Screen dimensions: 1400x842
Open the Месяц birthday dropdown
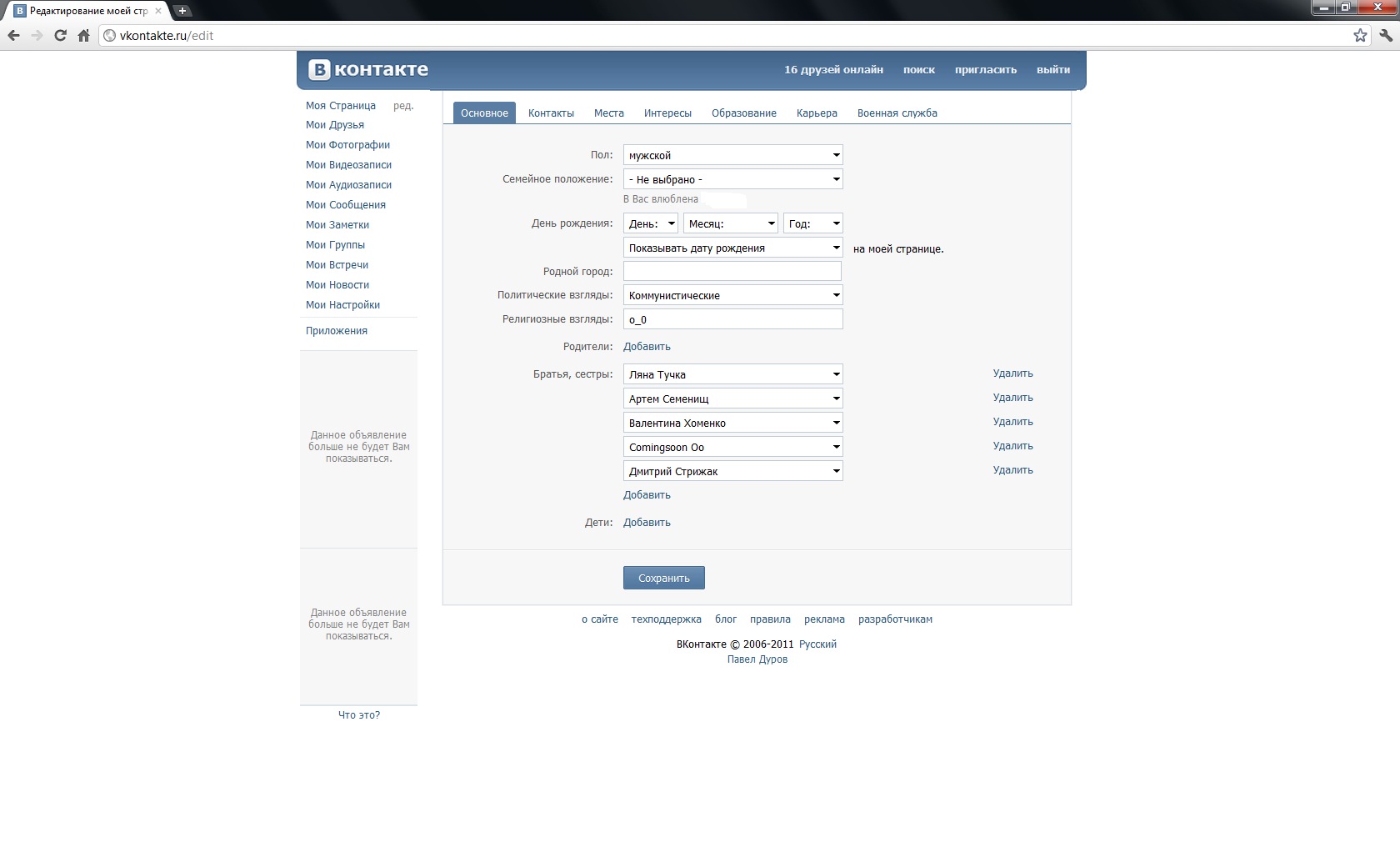(731, 223)
